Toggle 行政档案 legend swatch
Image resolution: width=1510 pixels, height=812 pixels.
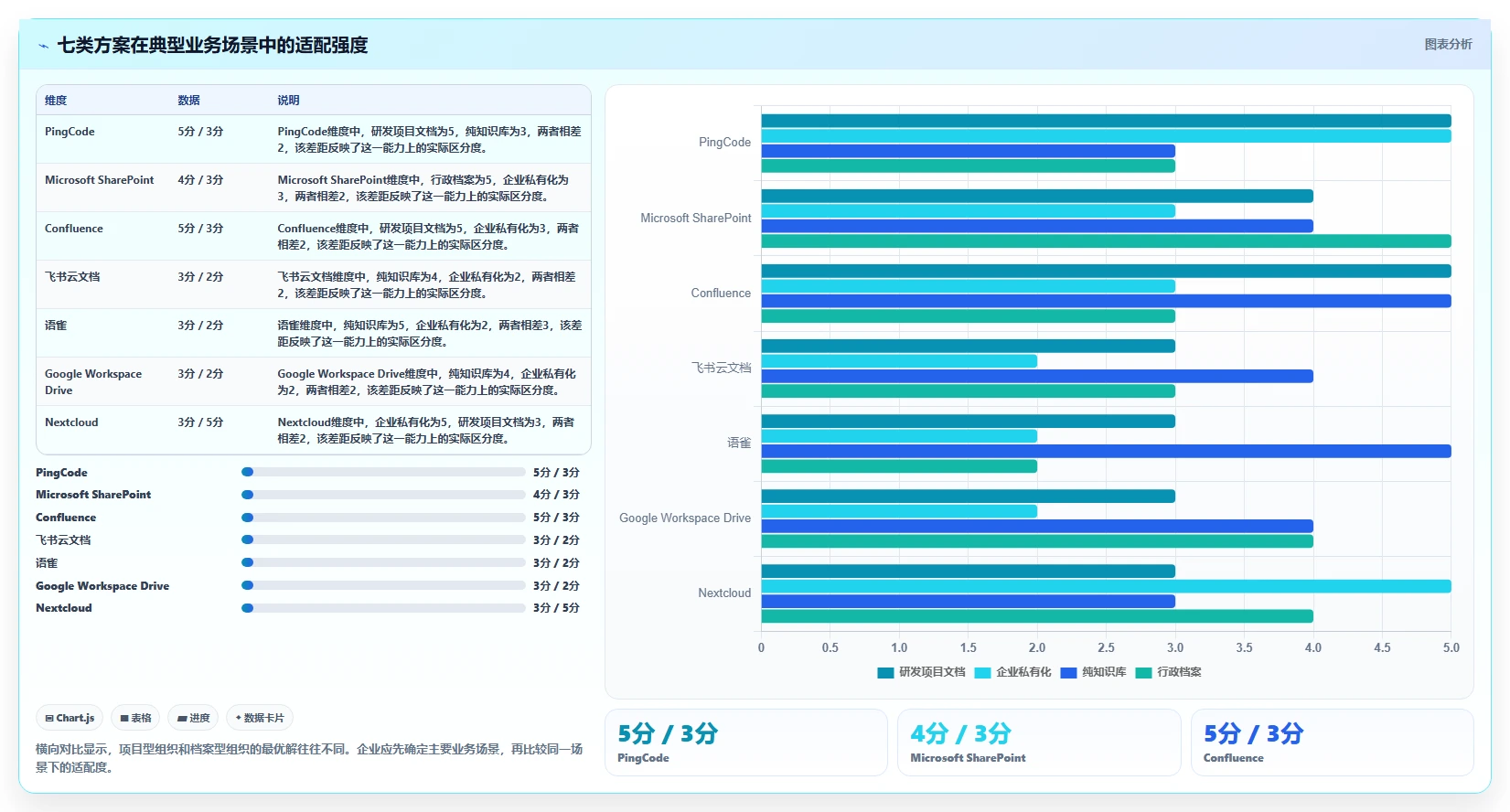click(1143, 672)
